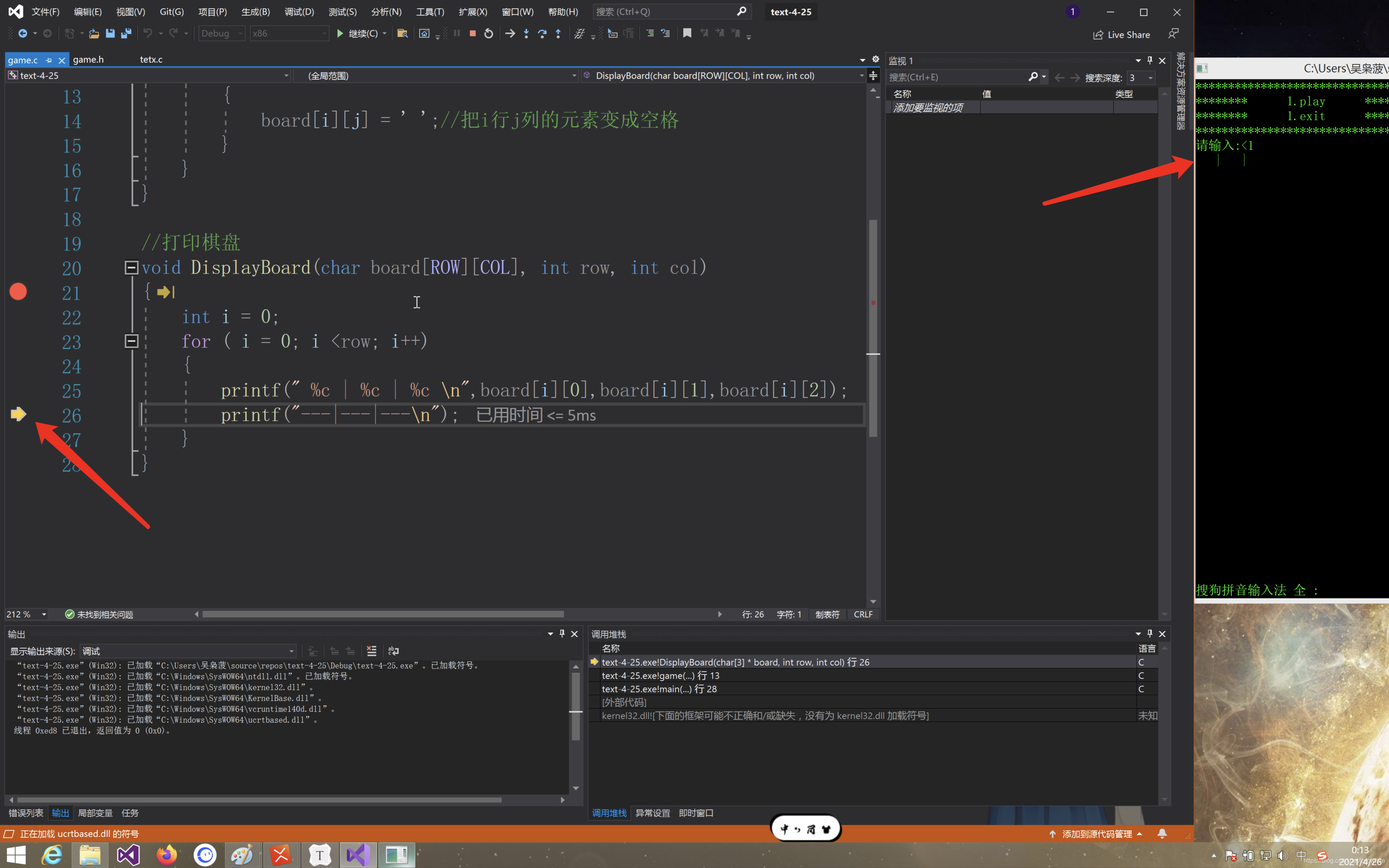Open the search depth dropdown showing 3

coord(1141,77)
